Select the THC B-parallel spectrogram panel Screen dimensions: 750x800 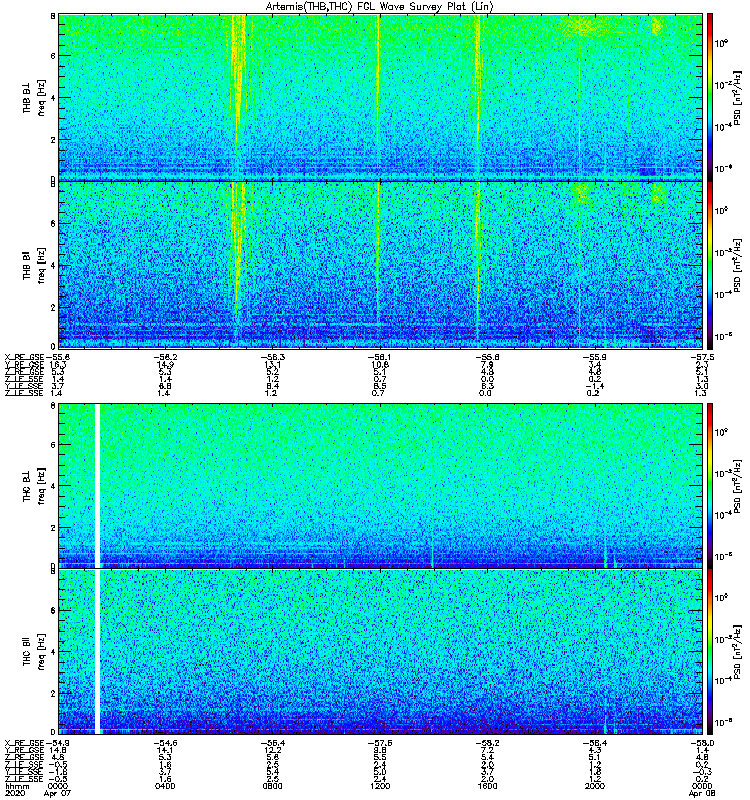tap(381, 652)
